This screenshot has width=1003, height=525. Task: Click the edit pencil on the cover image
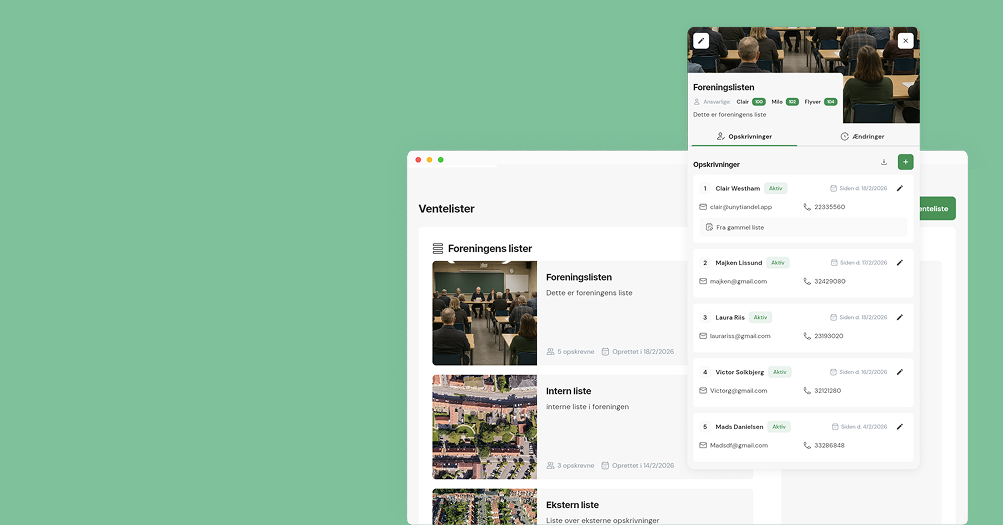702,41
